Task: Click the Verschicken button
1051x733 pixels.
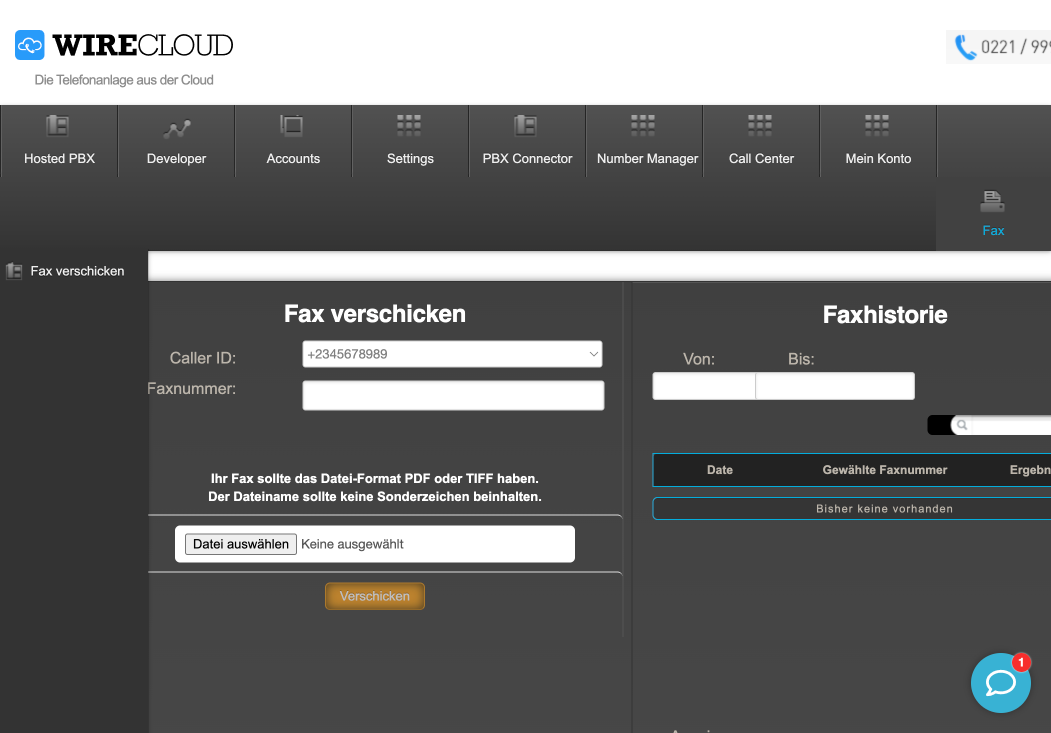Action: [374, 595]
